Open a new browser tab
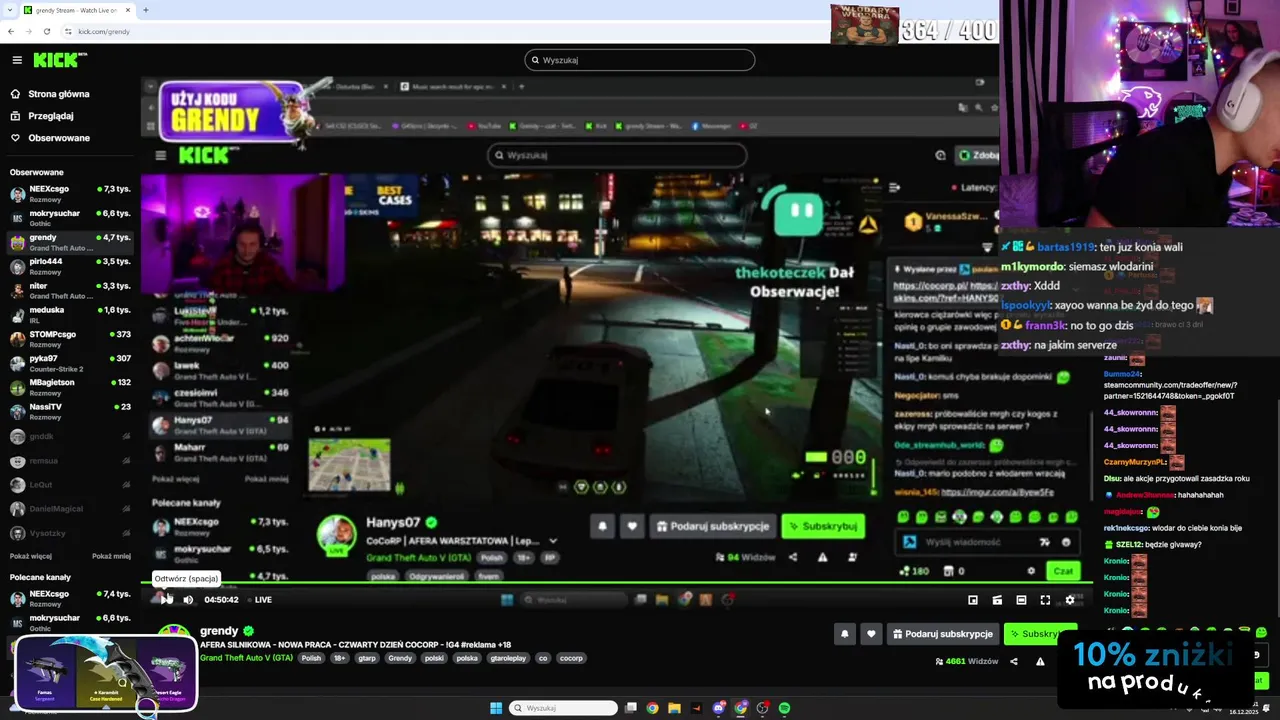Image resolution: width=1280 pixels, height=720 pixels. coord(146,10)
